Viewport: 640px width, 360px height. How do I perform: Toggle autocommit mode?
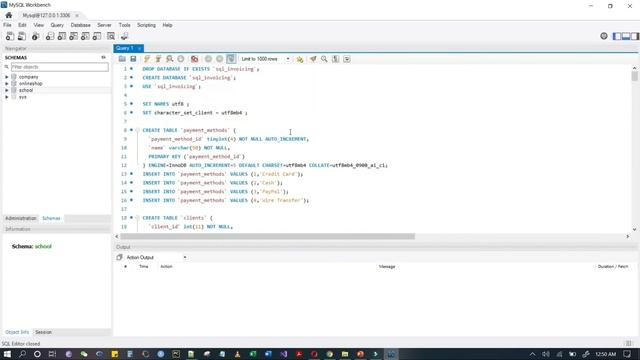[231, 59]
